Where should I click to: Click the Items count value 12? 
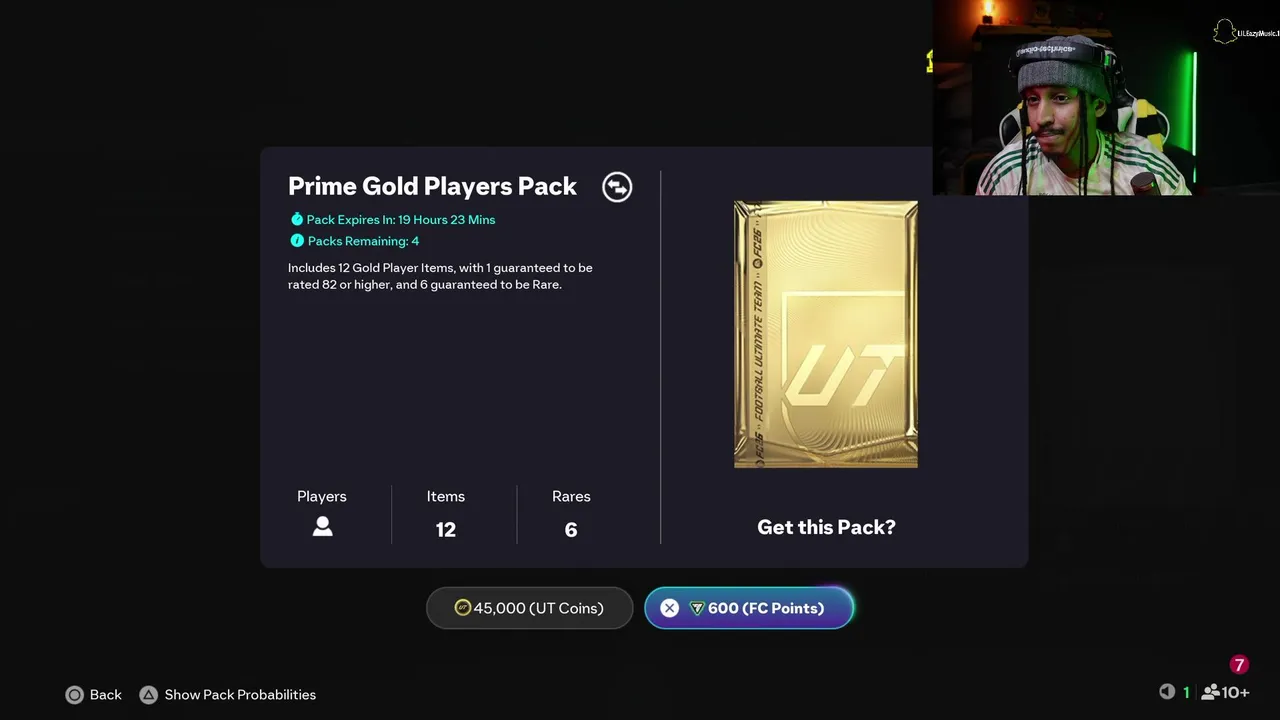point(446,530)
